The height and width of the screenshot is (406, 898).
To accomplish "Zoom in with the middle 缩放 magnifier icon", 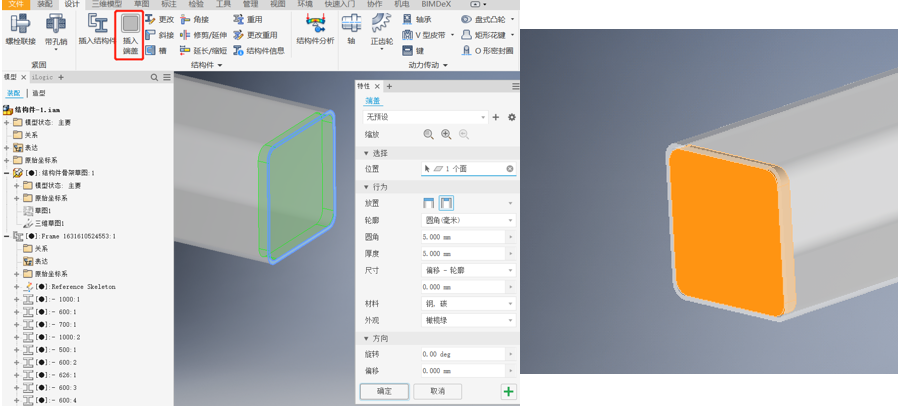I will pos(446,135).
